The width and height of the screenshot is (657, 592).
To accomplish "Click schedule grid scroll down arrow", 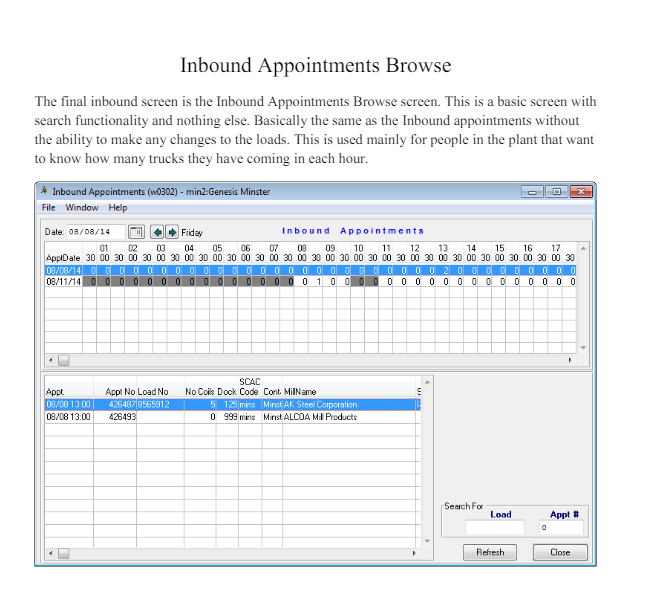I will pos(583,348).
